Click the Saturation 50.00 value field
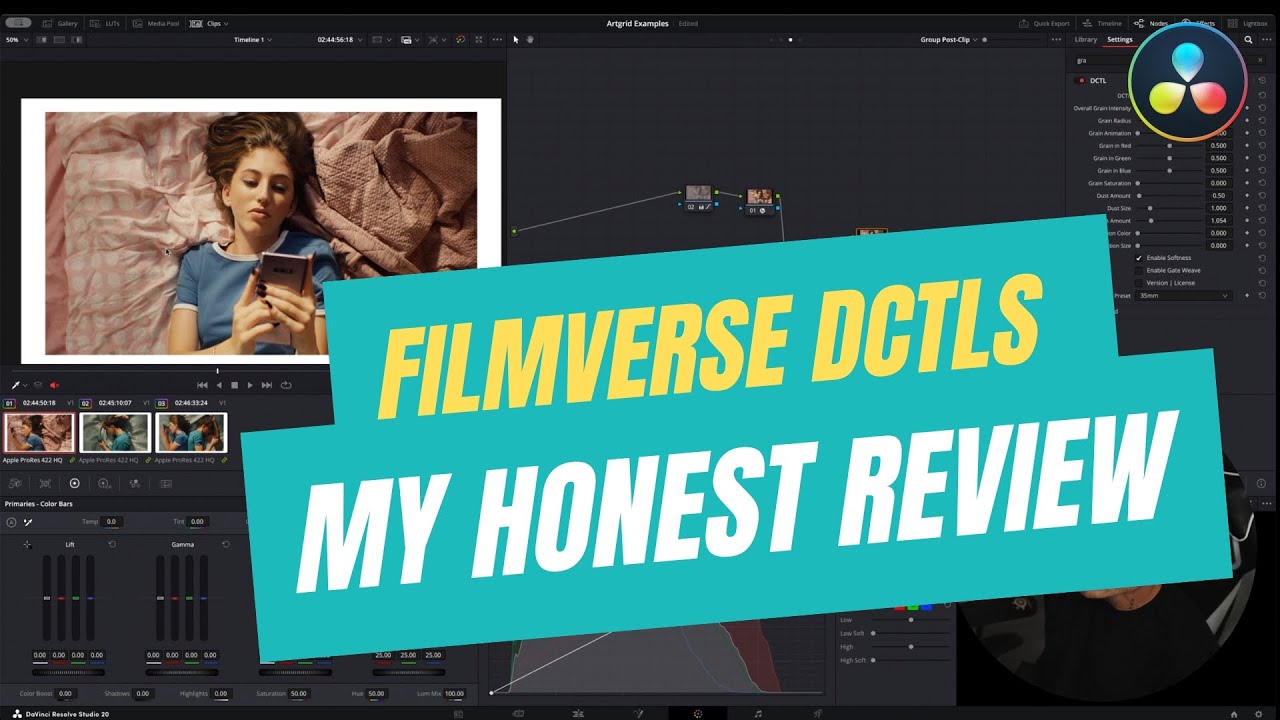This screenshot has width=1280, height=720. 298,693
